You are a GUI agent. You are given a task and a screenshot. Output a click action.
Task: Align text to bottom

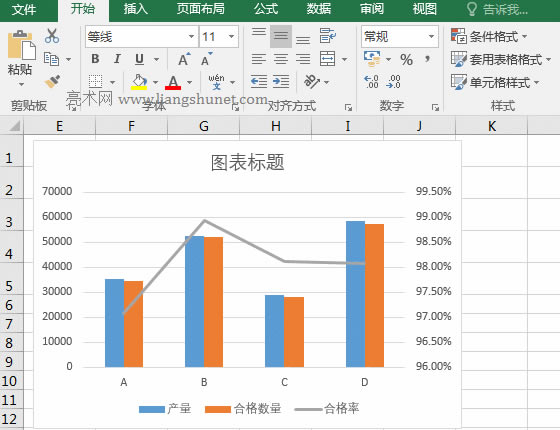pyautogui.click(x=303, y=40)
